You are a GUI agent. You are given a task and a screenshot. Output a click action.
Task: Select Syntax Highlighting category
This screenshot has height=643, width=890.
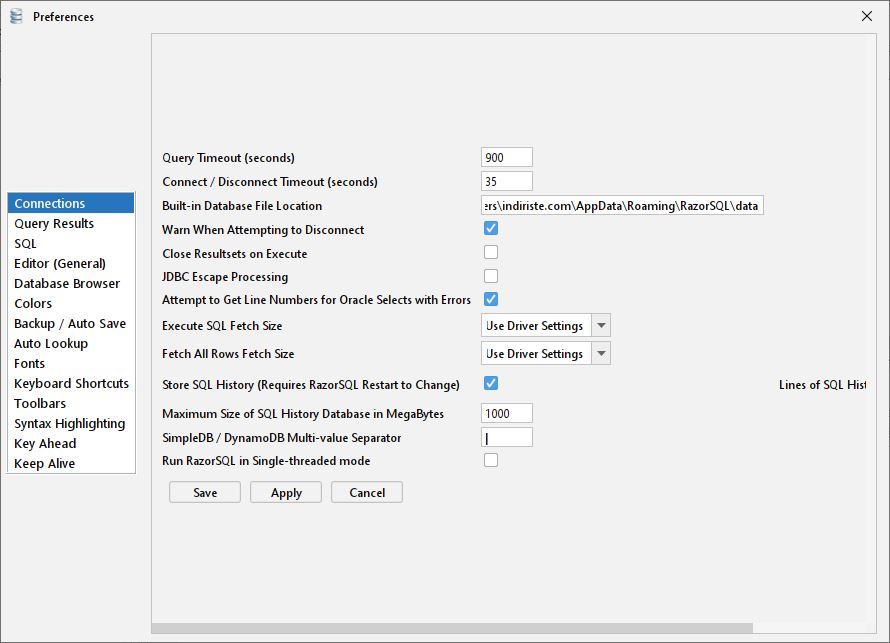click(71, 423)
